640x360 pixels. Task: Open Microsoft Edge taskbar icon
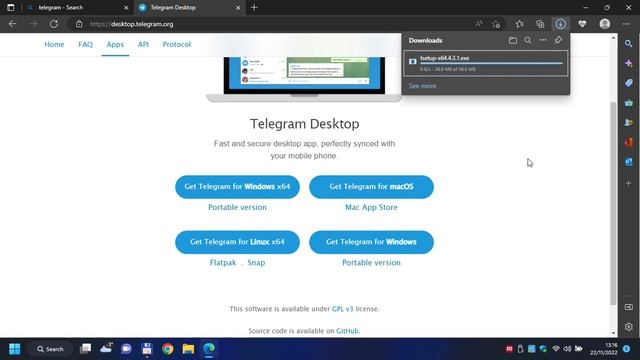[x=209, y=349]
